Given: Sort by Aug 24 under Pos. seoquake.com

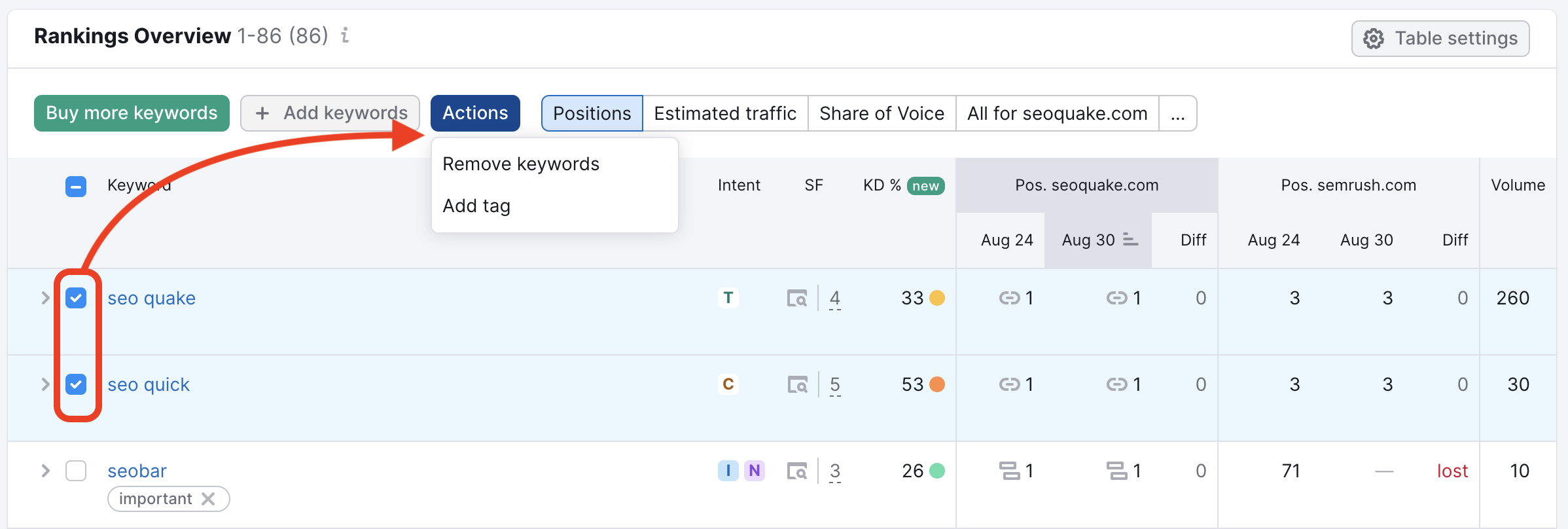Looking at the screenshot, I should pyautogui.click(x=1007, y=240).
